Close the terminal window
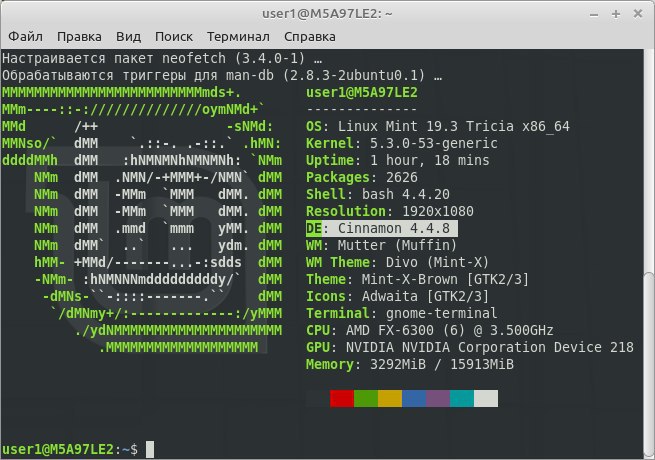 638,14
